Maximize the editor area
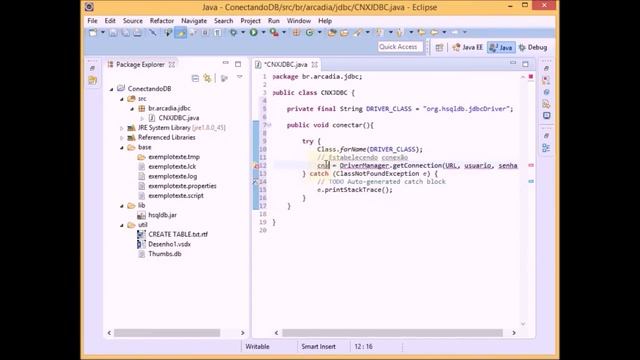The height and width of the screenshot is (360, 640). click(x=525, y=64)
